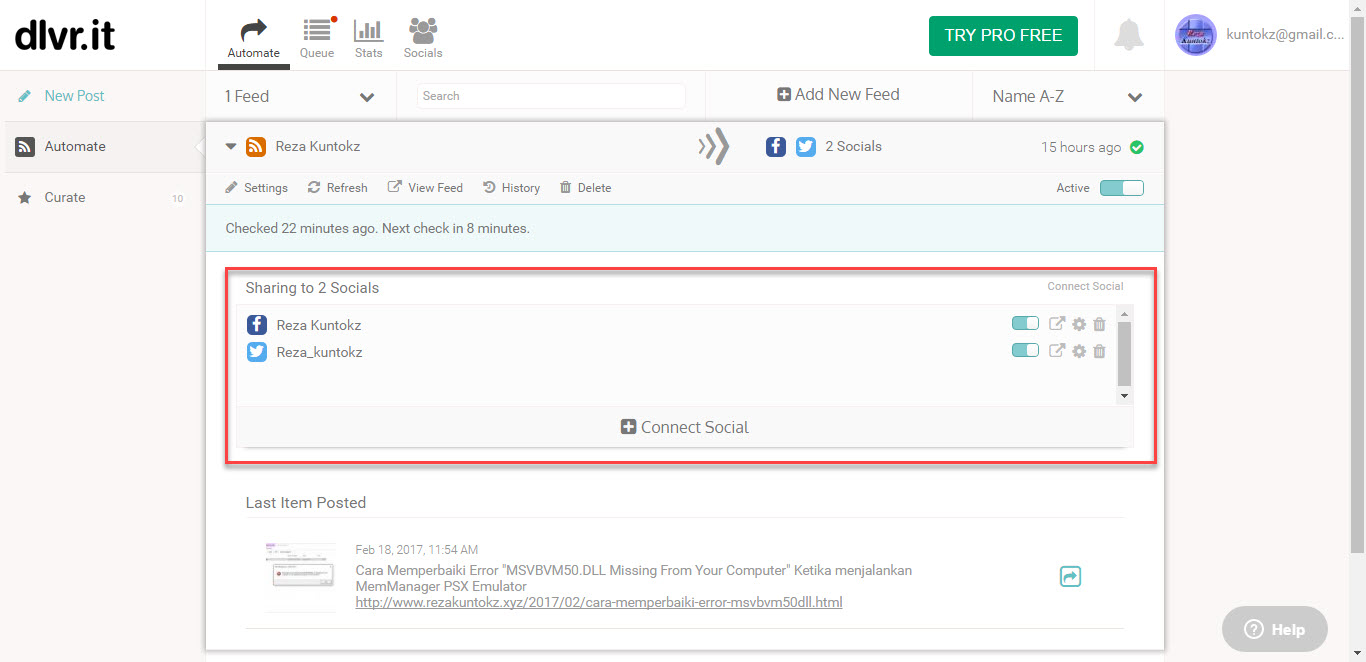Open the Help button

point(1274,629)
